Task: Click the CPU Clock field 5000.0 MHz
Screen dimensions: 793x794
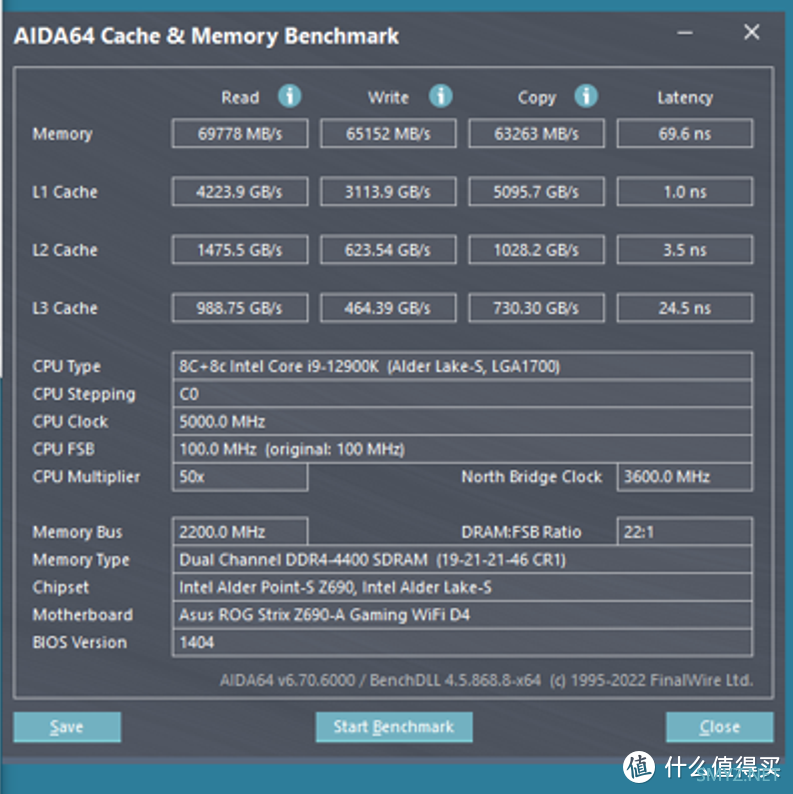Action: pyautogui.click(x=462, y=421)
